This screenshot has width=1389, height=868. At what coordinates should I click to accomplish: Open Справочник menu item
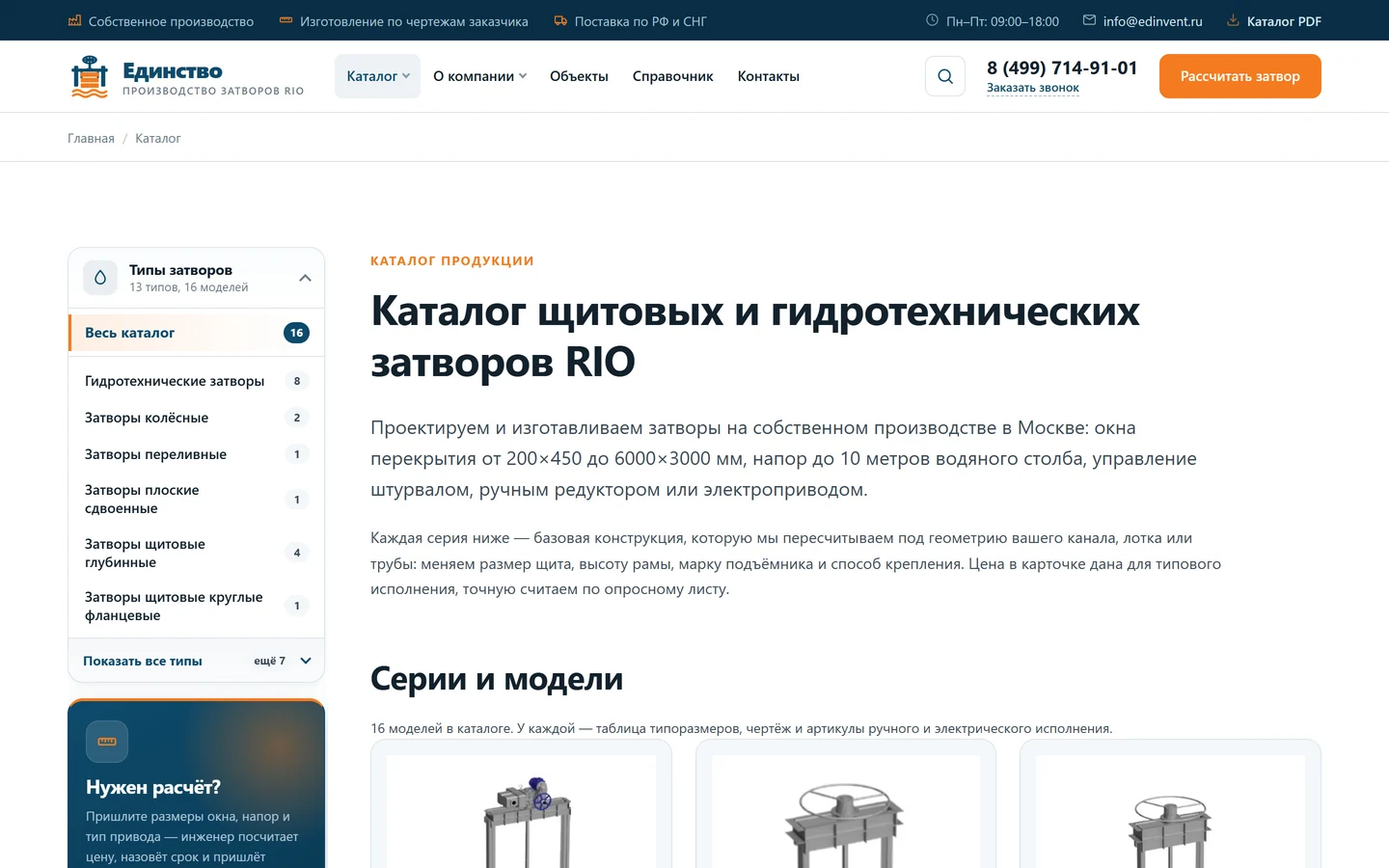coord(672,76)
